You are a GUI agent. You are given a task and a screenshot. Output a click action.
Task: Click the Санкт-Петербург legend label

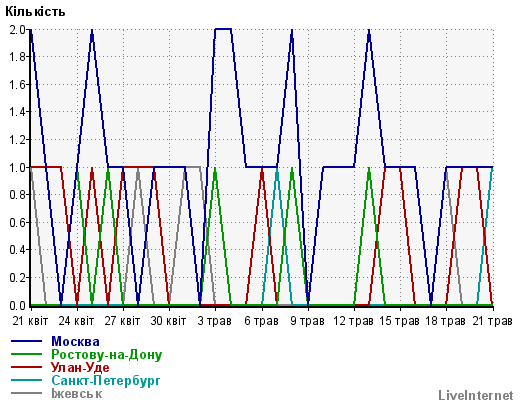[x=106, y=381]
